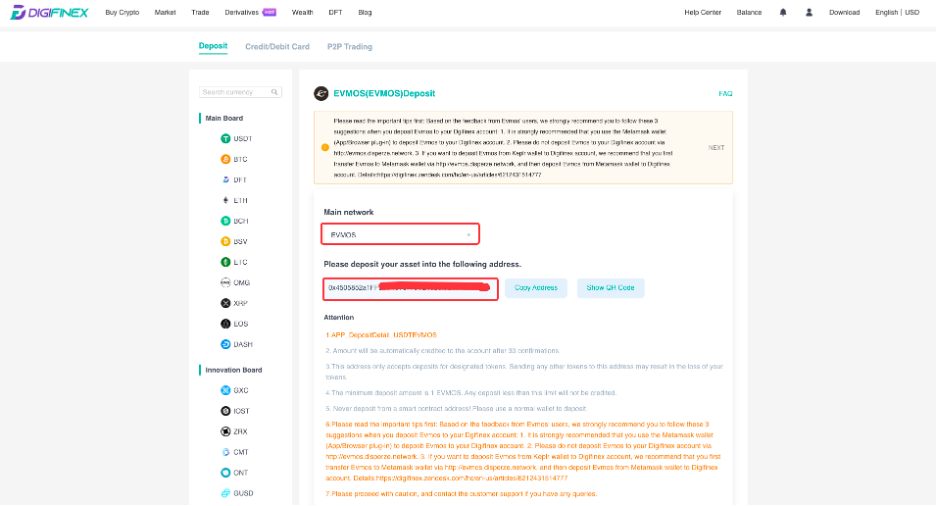The width and height of the screenshot is (936, 506).
Task: Select the BCH coin icon
Action: pyautogui.click(x=225, y=221)
